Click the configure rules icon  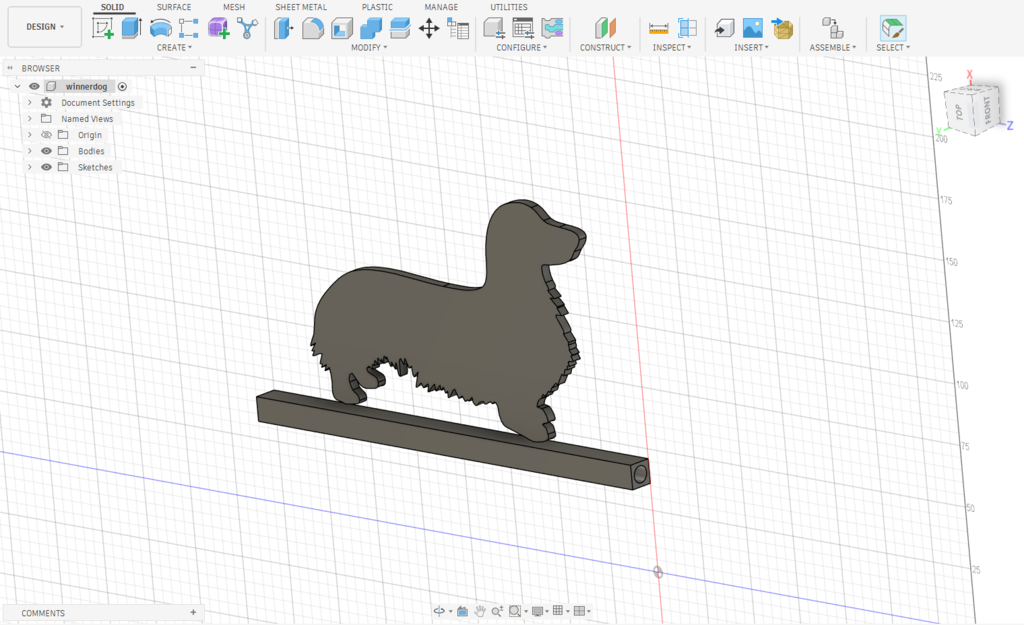[552, 28]
